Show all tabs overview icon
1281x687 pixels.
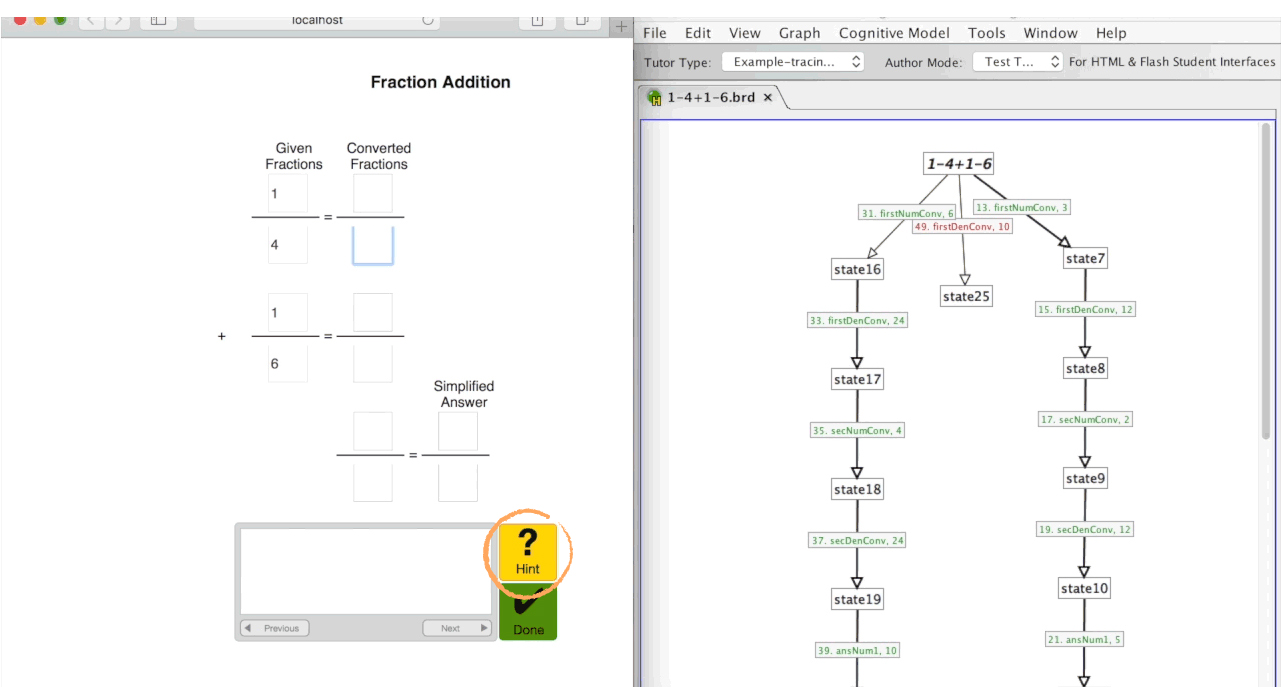[x=581, y=20]
